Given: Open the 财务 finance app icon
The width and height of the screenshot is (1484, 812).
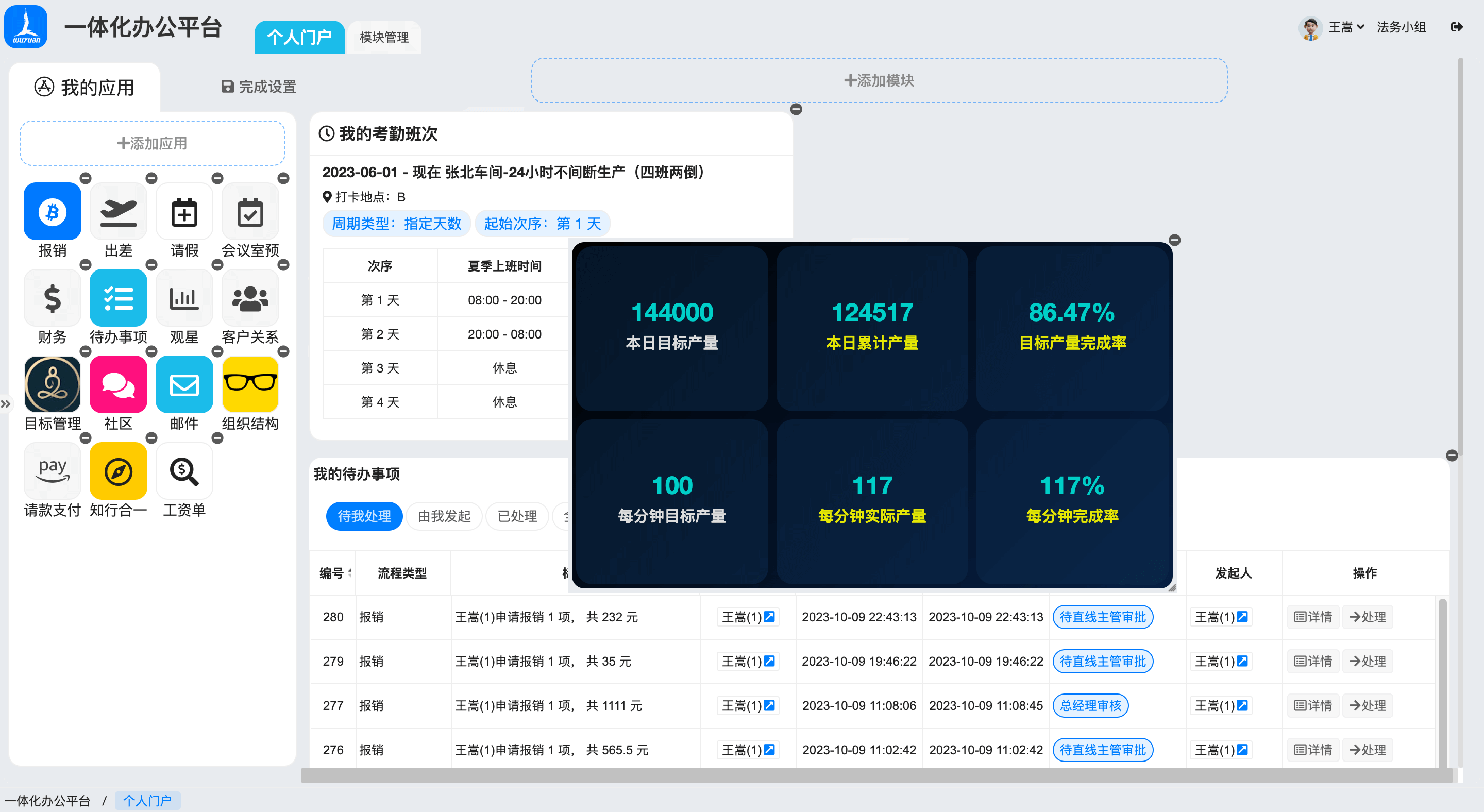Looking at the screenshot, I should (52, 298).
